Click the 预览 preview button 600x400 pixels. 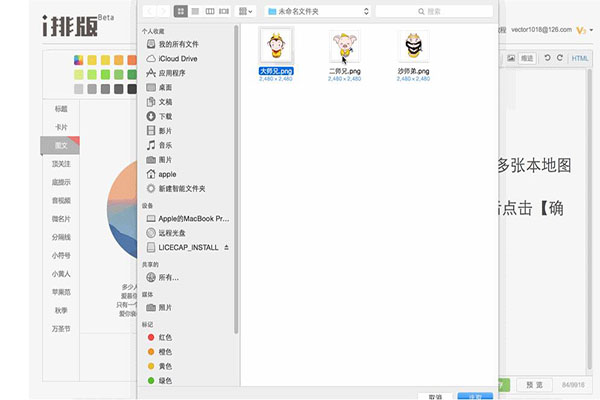[x=533, y=385]
